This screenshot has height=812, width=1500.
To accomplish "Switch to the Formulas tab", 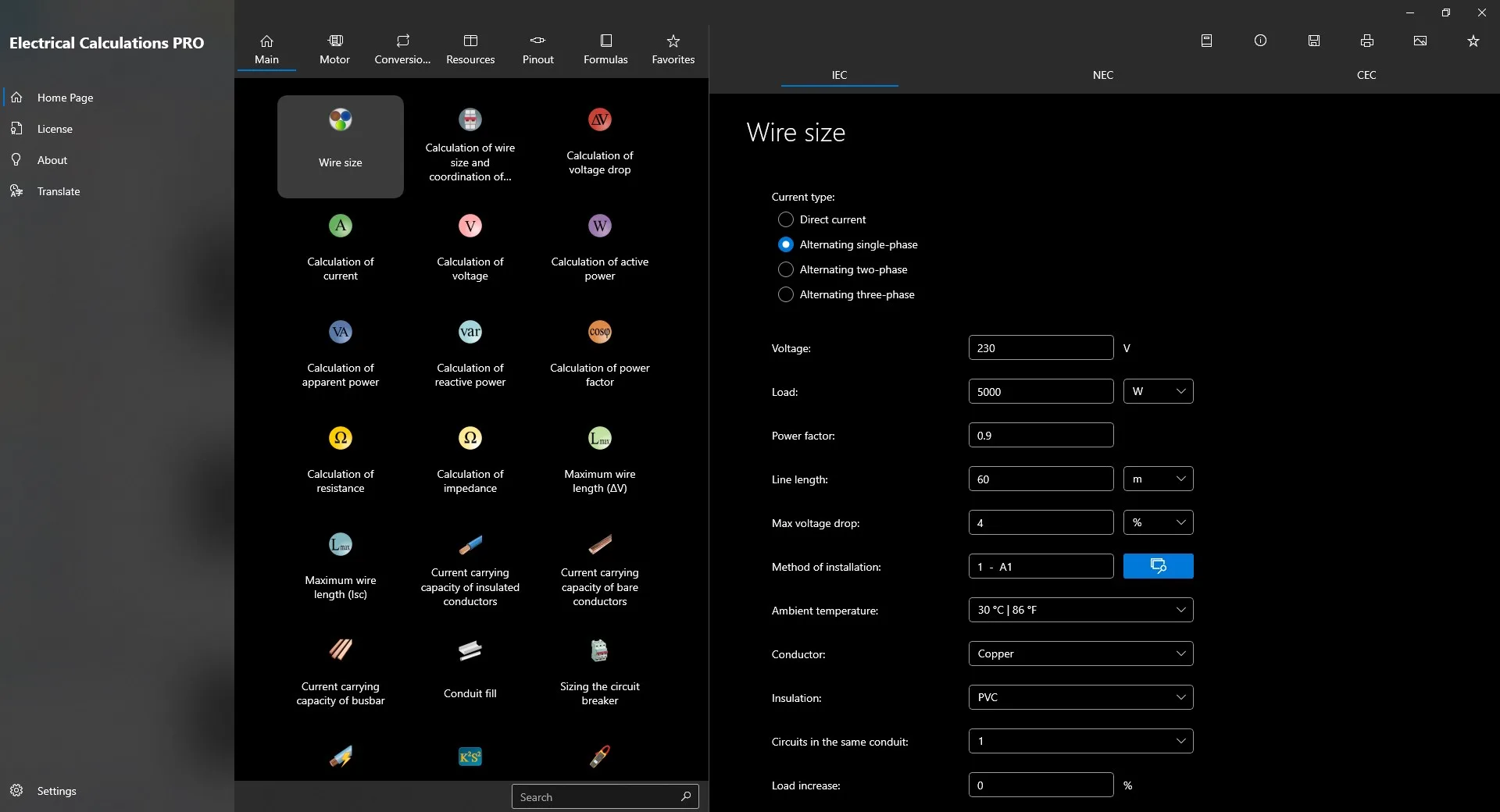I will tap(605, 48).
